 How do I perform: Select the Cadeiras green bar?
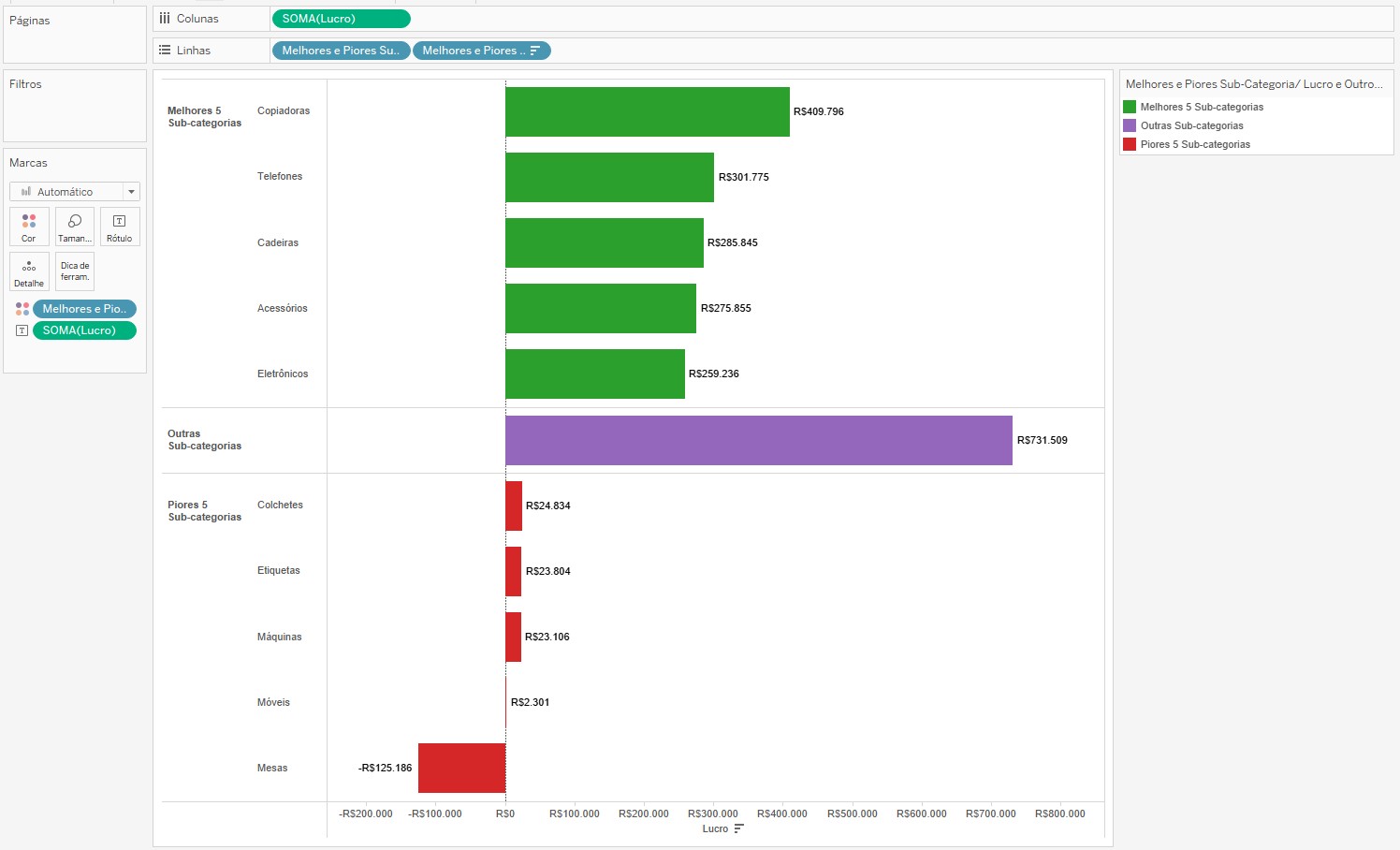point(605,243)
